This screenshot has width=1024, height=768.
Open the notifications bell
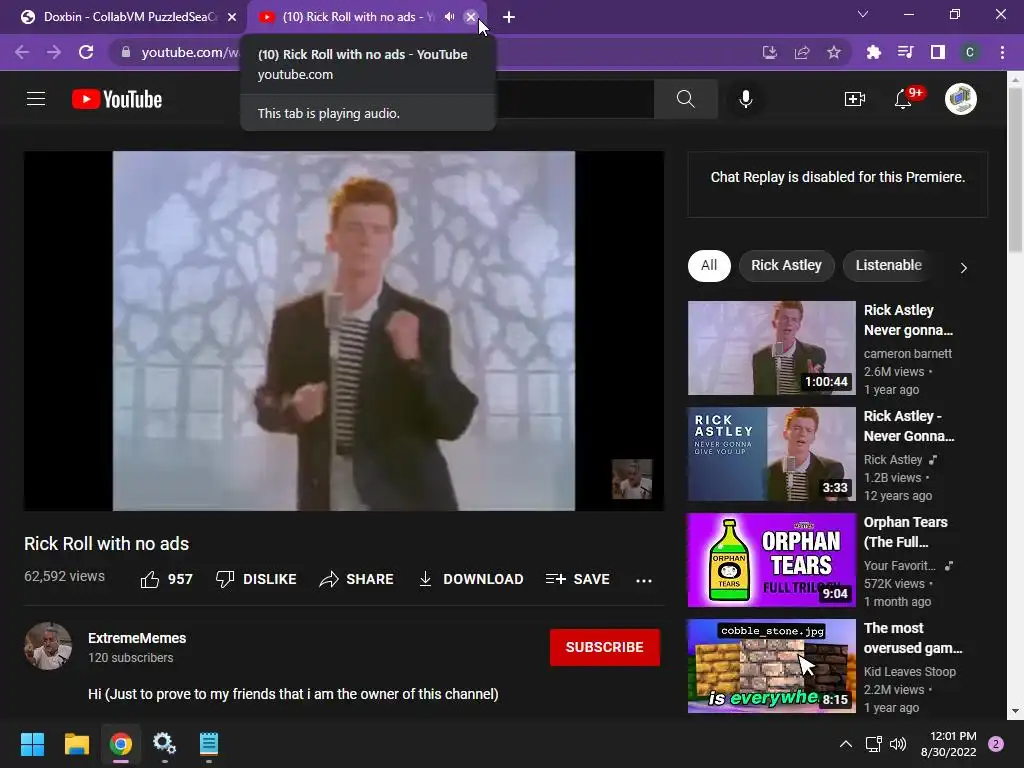pyautogui.click(x=904, y=99)
